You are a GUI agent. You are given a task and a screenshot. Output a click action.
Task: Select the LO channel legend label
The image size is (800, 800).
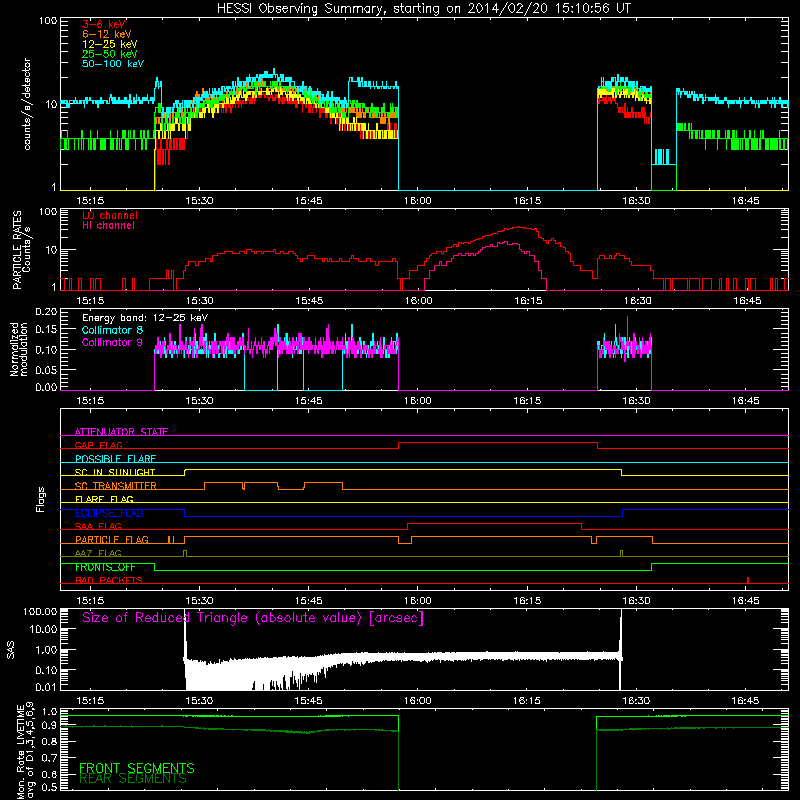pos(110,215)
